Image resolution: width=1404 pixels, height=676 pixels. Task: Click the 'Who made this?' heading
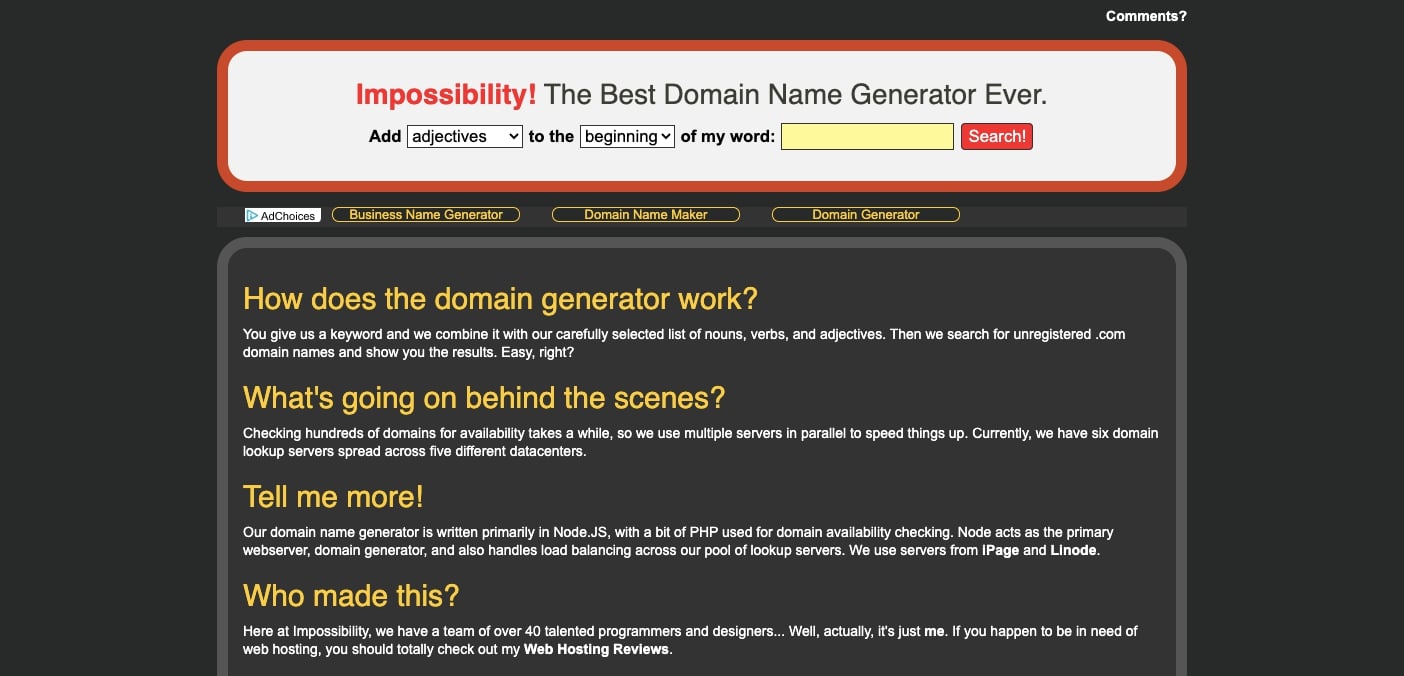[351, 596]
